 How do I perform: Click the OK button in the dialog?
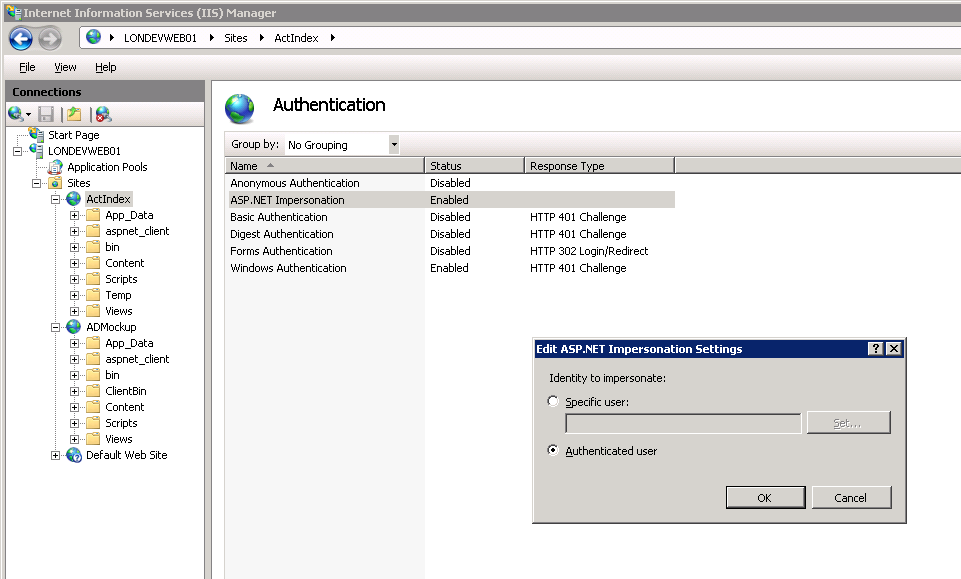coord(765,498)
